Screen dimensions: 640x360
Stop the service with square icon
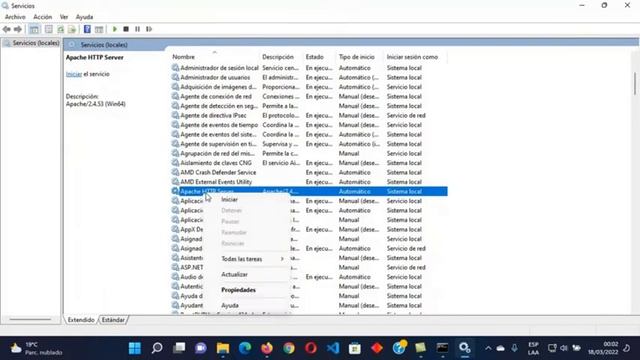(x=126, y=29)
